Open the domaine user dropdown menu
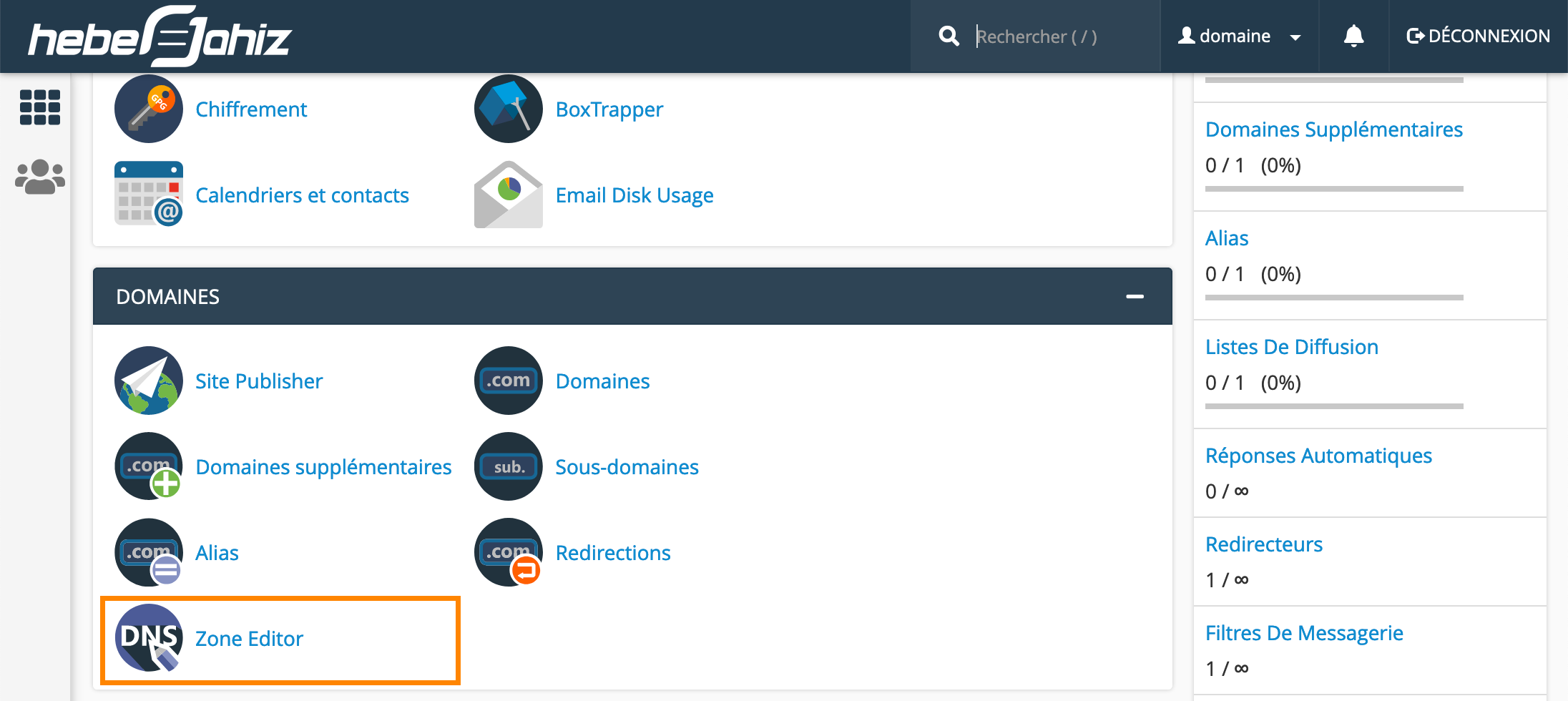Image resolution: width=1568 pixels, height=701 pixels. coord(1240,36)
